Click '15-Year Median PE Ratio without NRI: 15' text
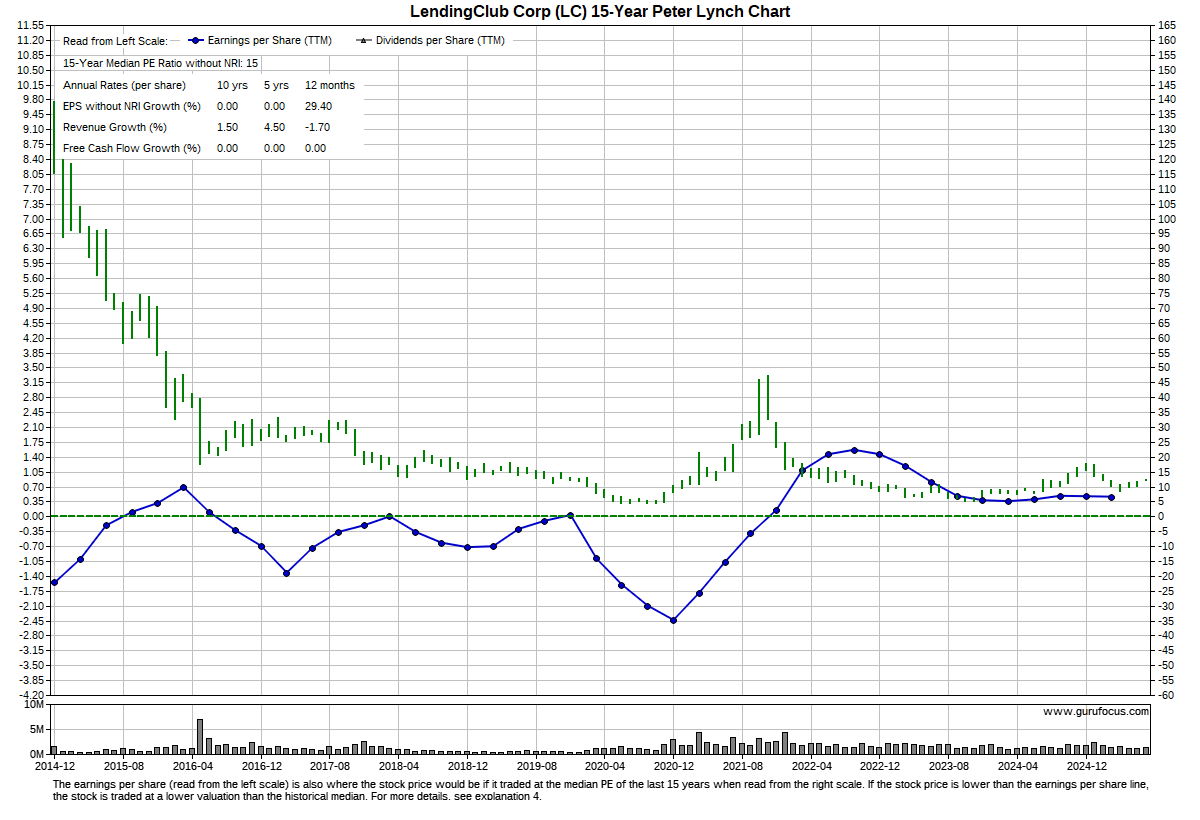1200x820 pixels. tap(160, 63)
